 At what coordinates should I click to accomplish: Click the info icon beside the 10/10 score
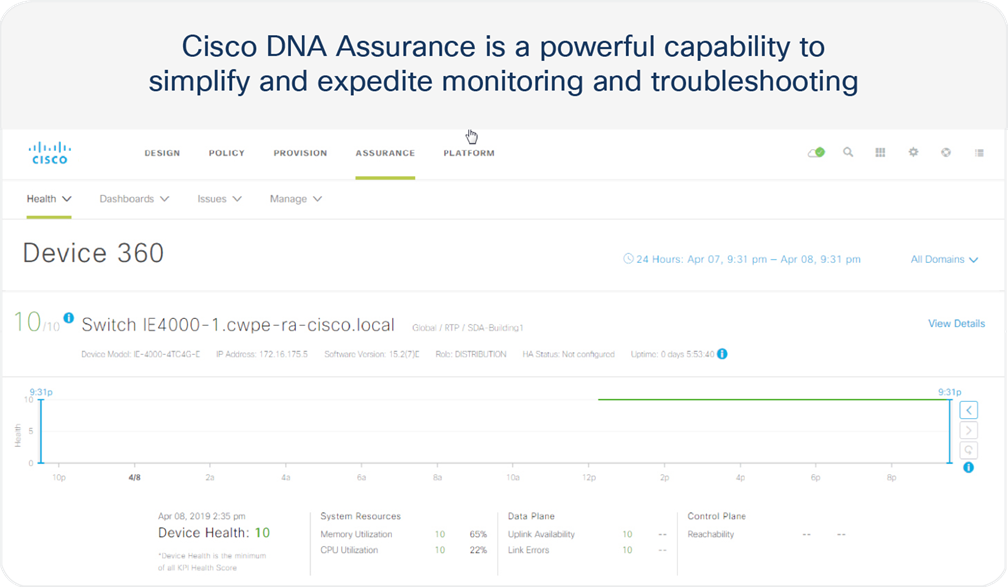click(x=69, y=317)
